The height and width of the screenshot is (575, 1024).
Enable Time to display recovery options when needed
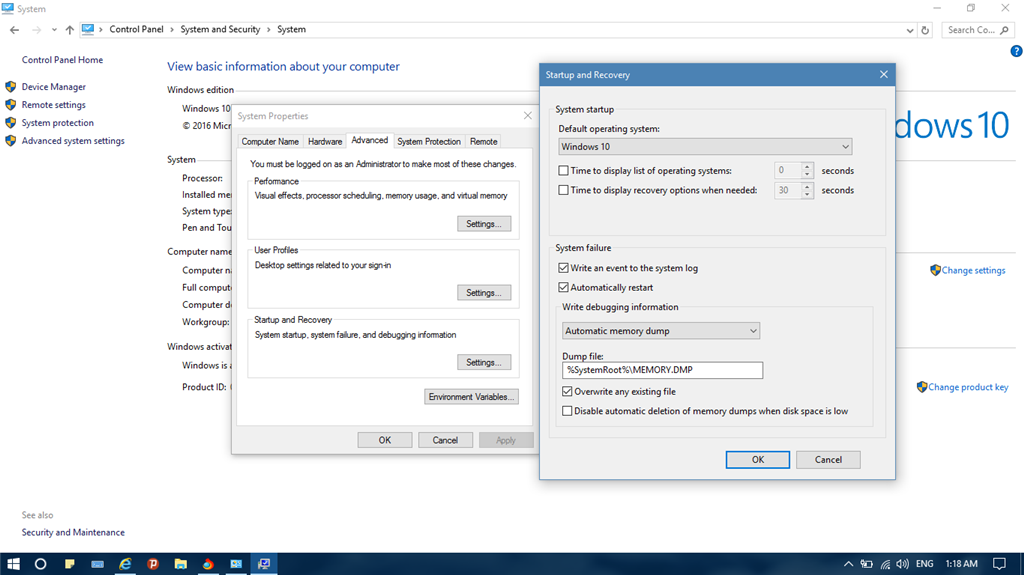(564, 190)
